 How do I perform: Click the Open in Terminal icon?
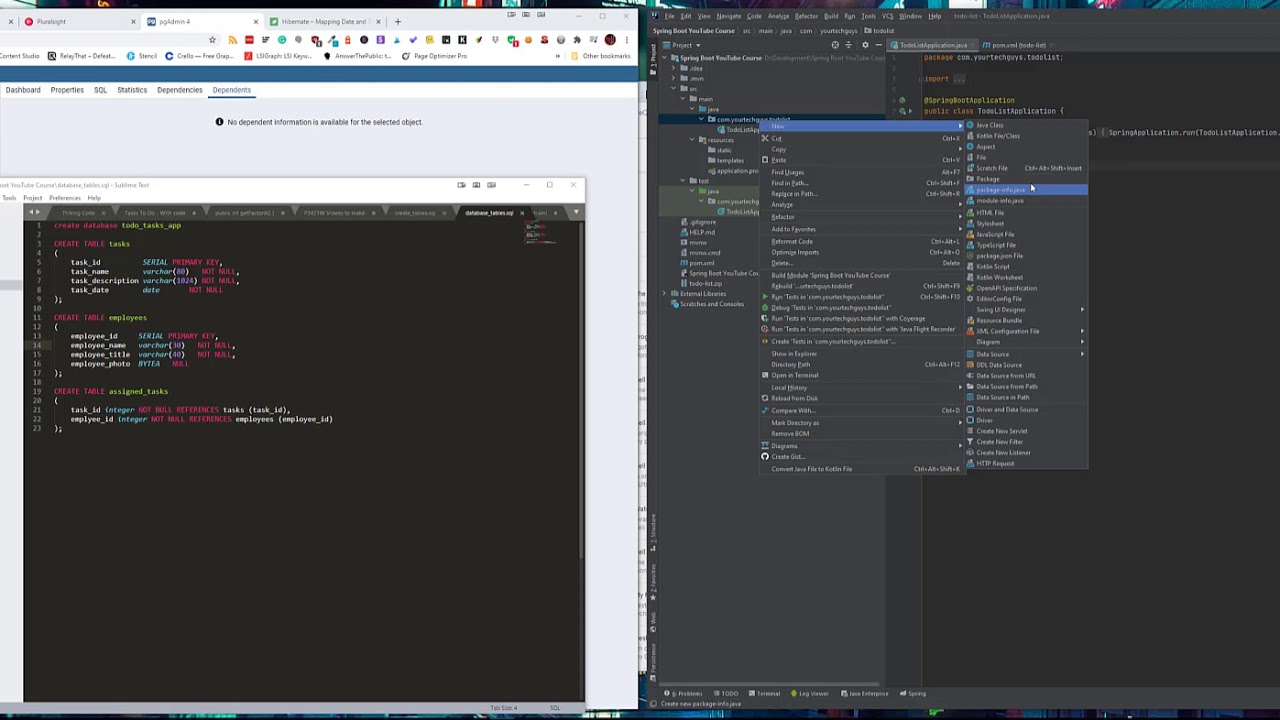point(765,375)
